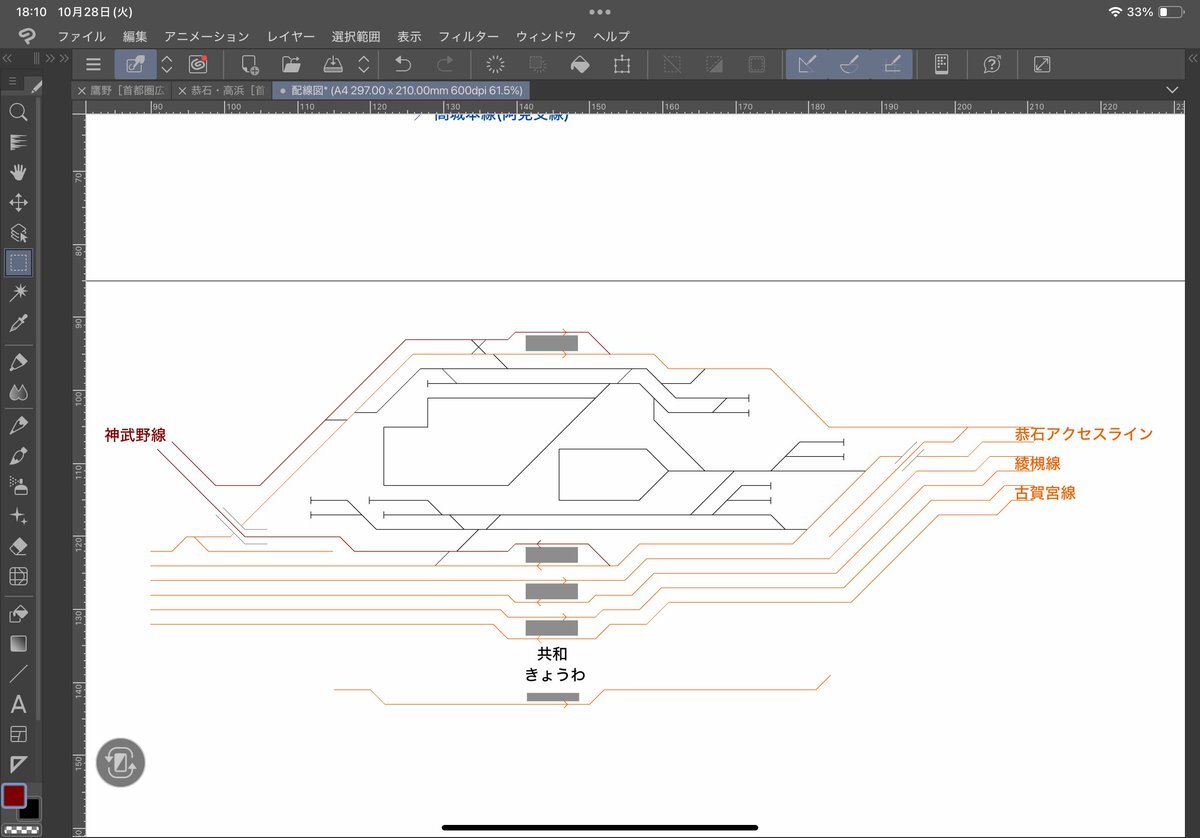Toggle snap to grid

tap(892, 65)
